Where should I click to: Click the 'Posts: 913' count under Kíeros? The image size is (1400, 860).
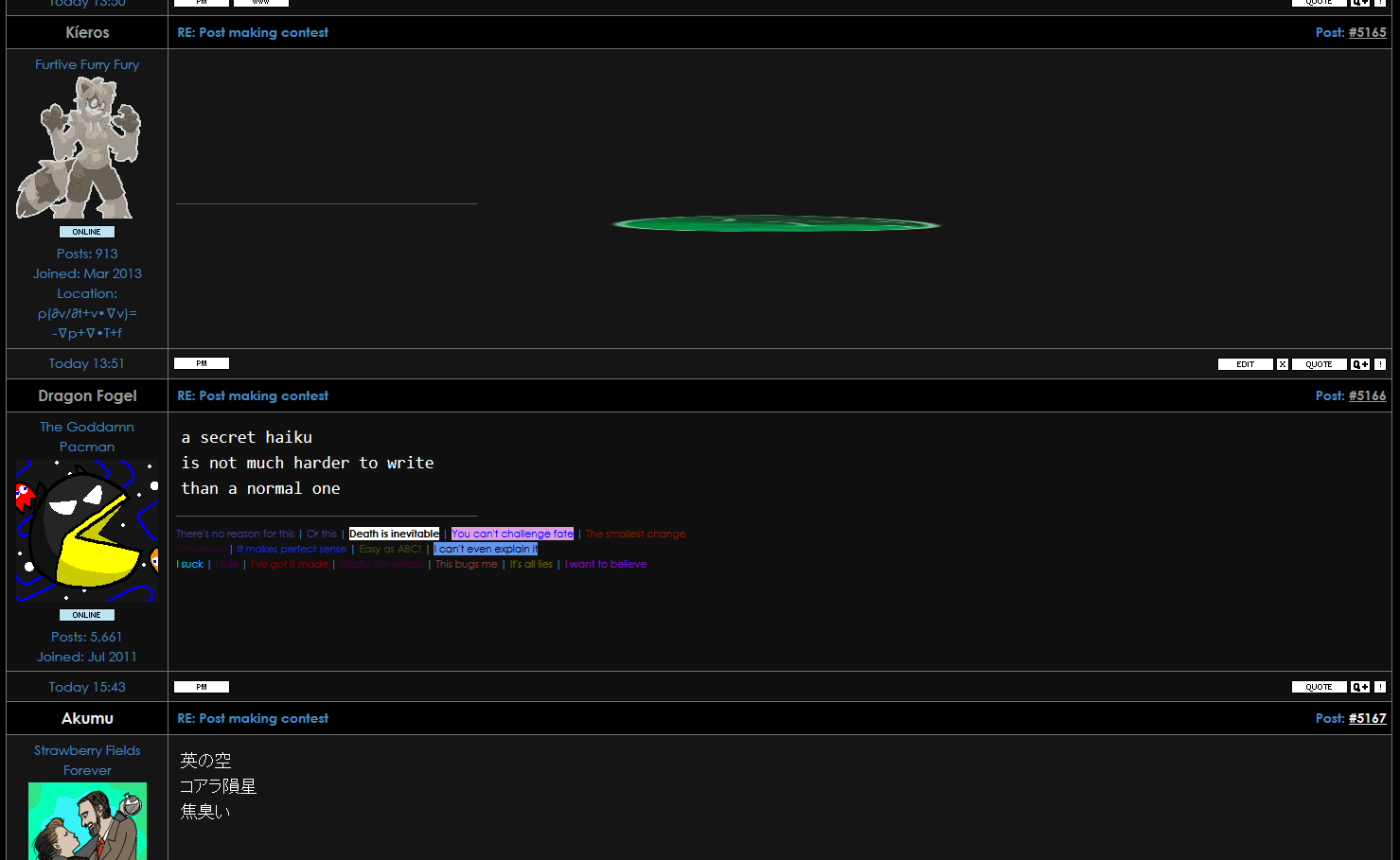(87, 254)
